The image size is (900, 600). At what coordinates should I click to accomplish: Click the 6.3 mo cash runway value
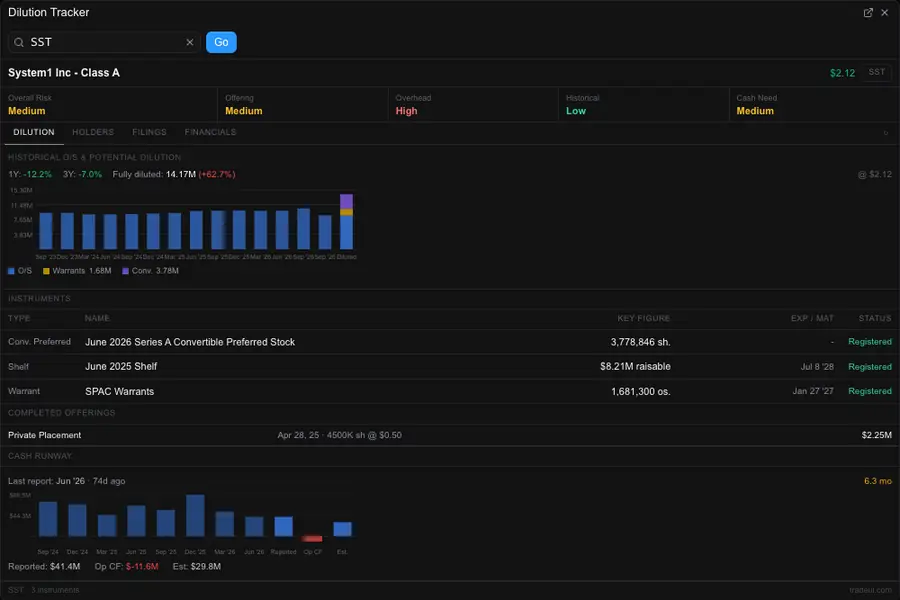(x=878, y=481)
